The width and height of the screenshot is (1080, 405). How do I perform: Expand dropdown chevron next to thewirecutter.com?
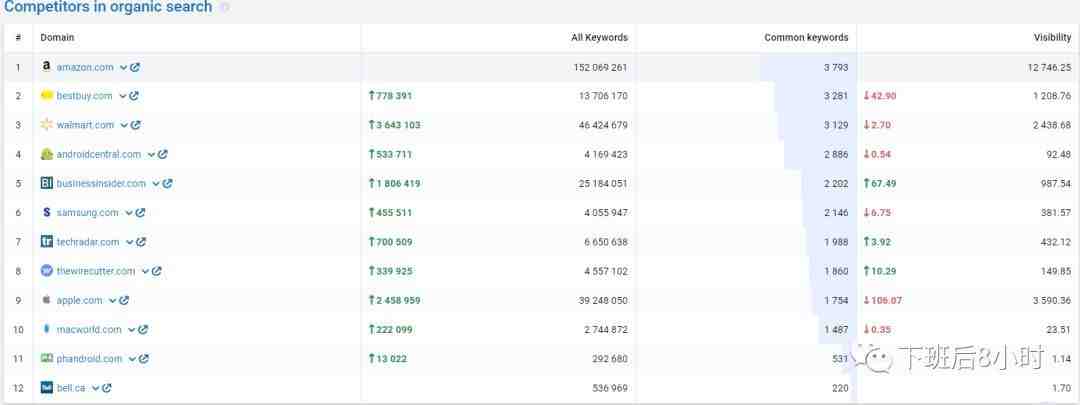coord(145,271)
